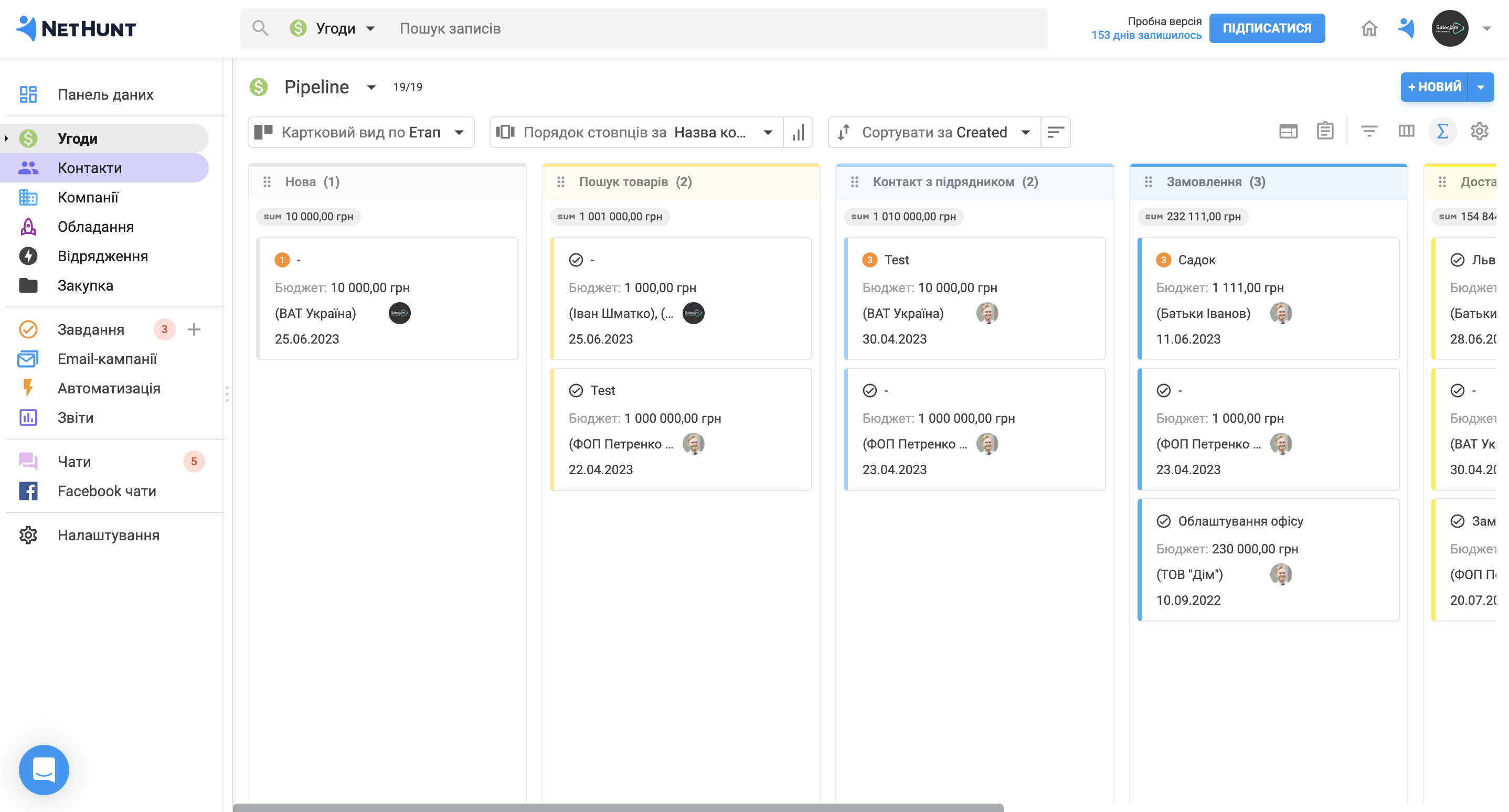Click the clipboard fields icon
The height and width of the screenshot is (812, 1509).
coord(1325,132)
